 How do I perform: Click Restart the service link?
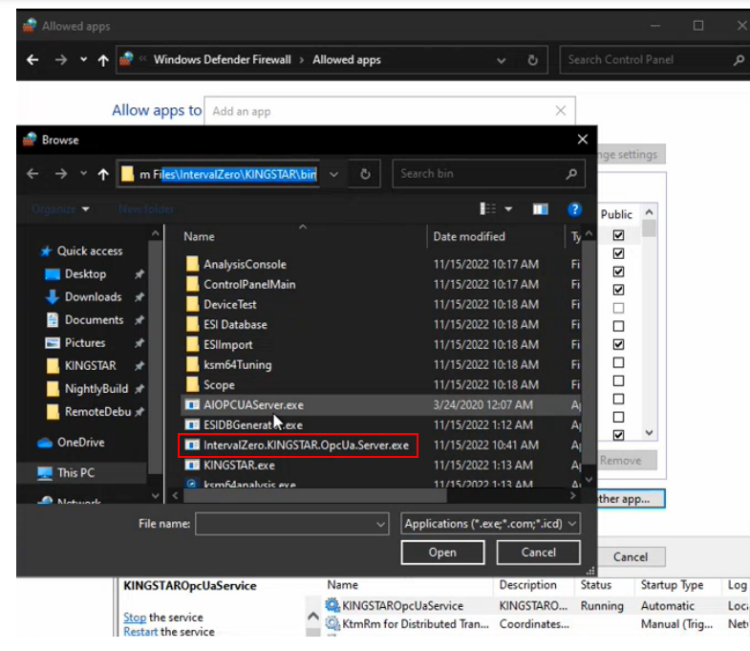(140, 631)
